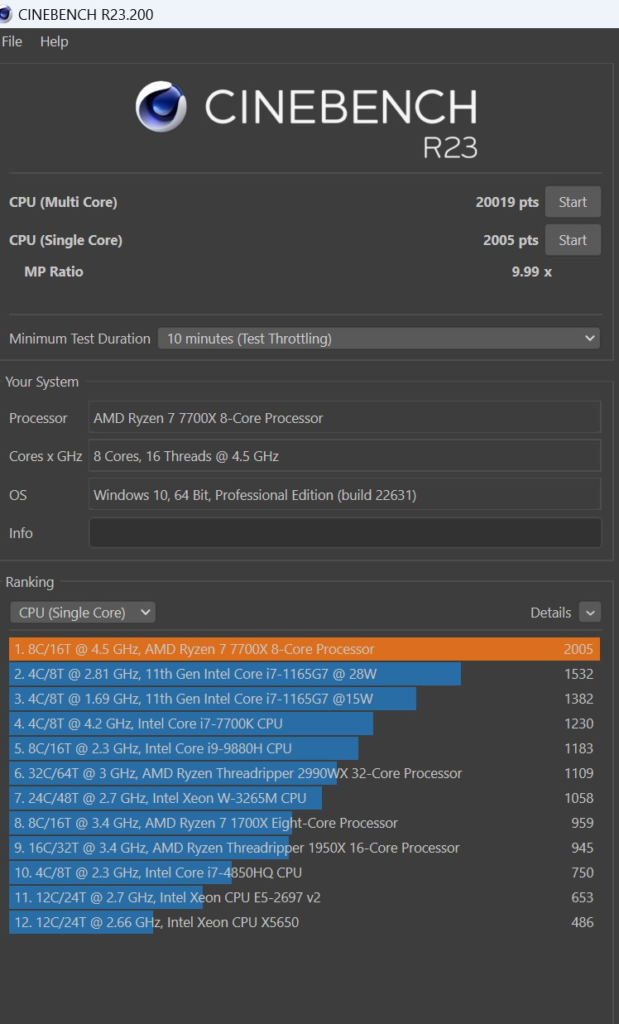Image resolution: width=619 pixels, height=1024 pixels.
Task: Click the Cores x GHz field
Action: (x=345, y=456)
